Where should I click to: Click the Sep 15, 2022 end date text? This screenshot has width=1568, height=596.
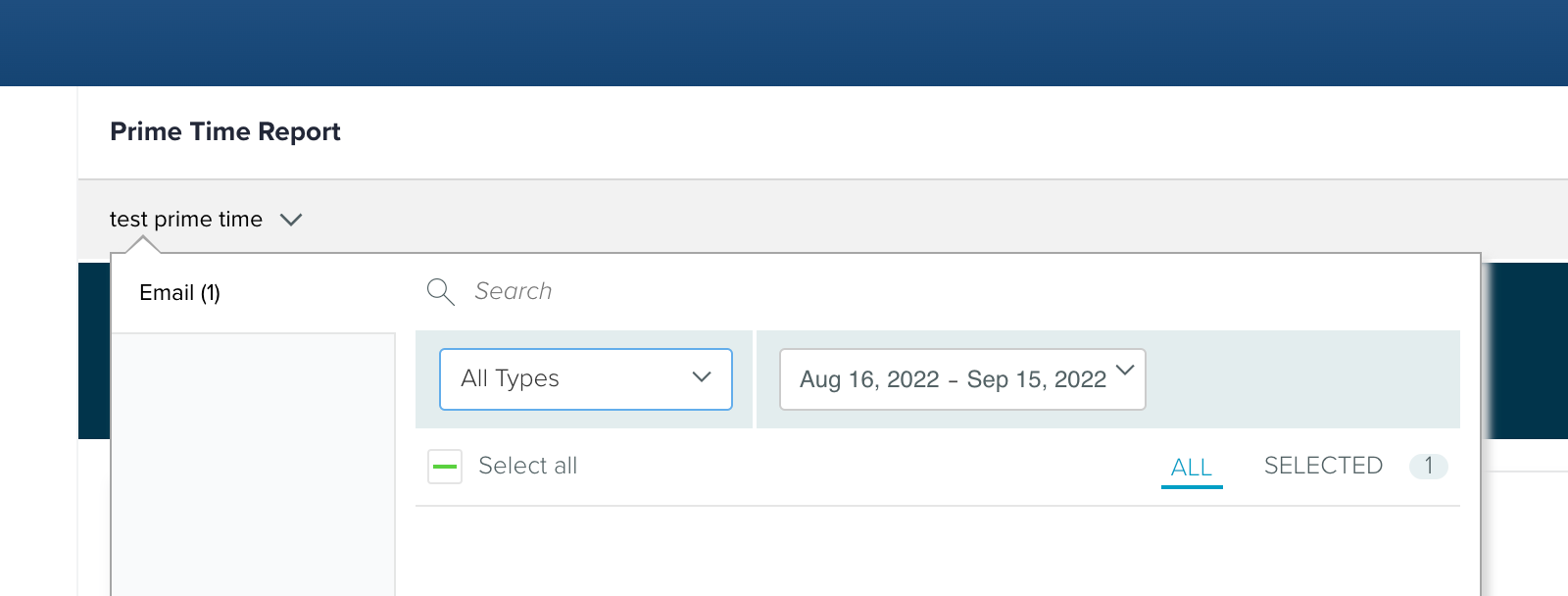[1036, 379]
